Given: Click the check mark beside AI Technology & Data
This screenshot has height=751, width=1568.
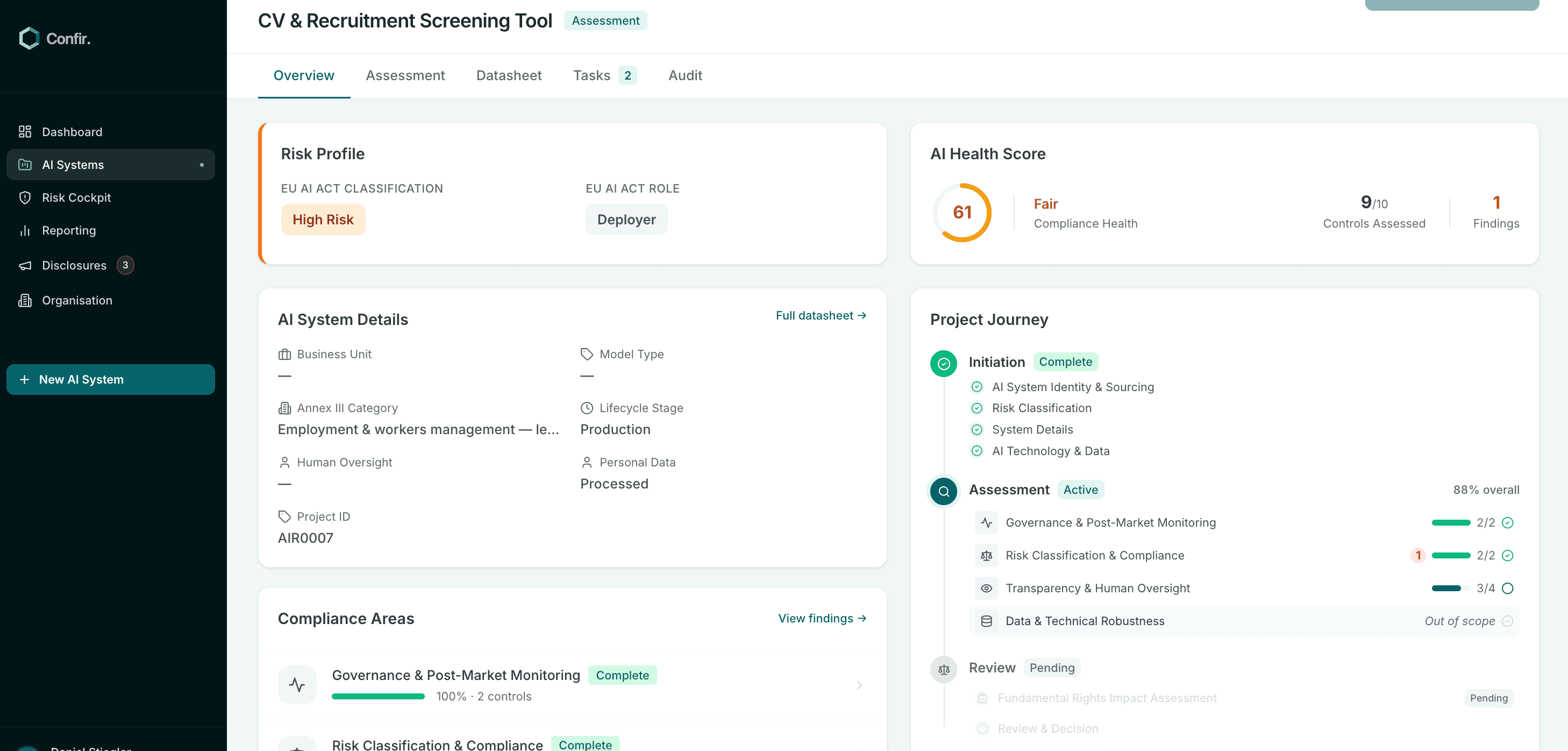Looking at the screenshot, I should click(977, 451).
